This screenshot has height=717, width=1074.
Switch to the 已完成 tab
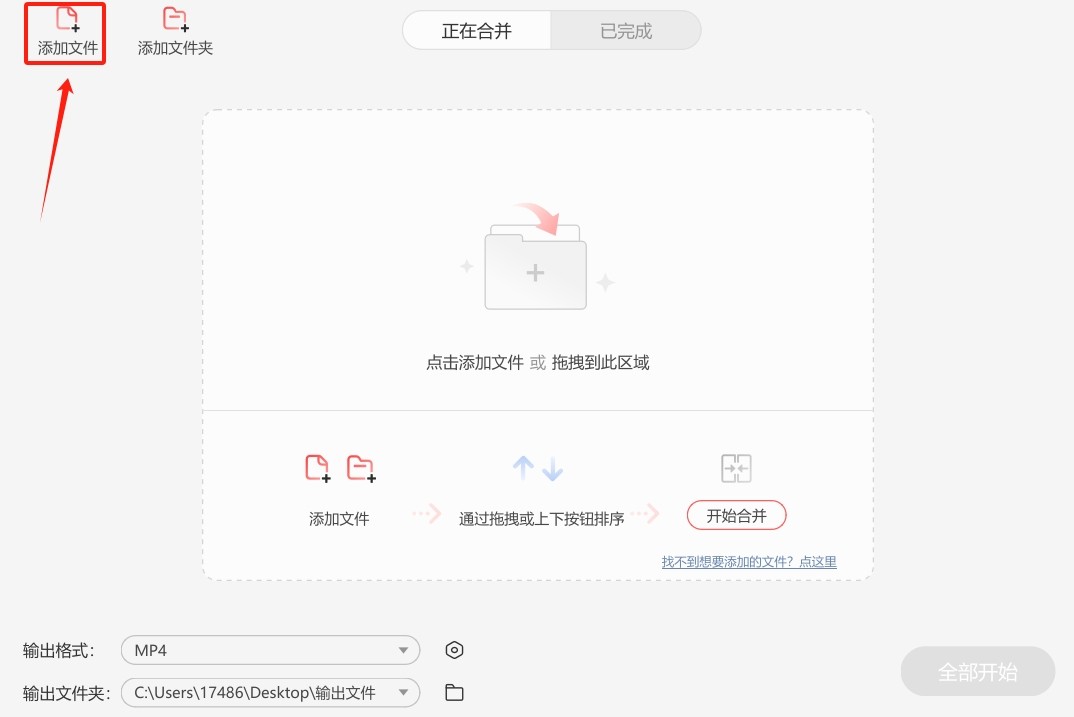tap(626, 31)
